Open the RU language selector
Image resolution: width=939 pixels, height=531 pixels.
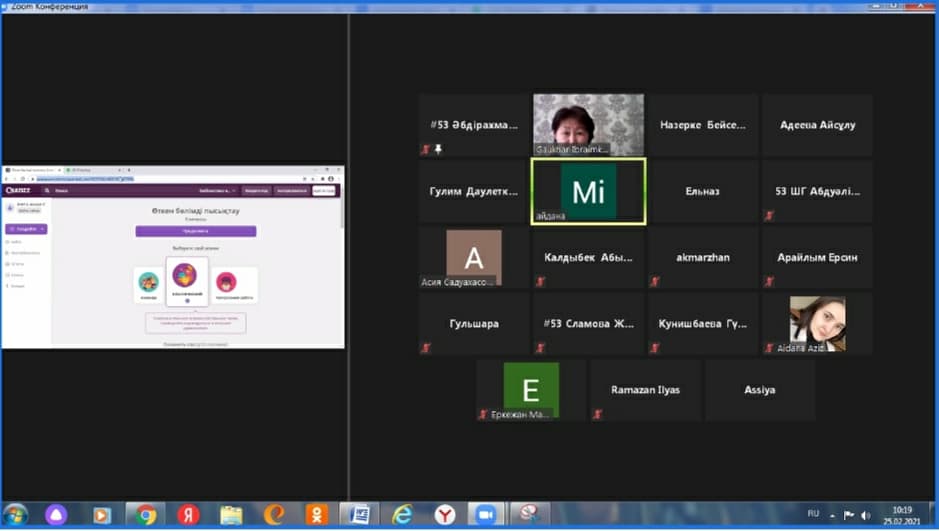click(813, 515)
